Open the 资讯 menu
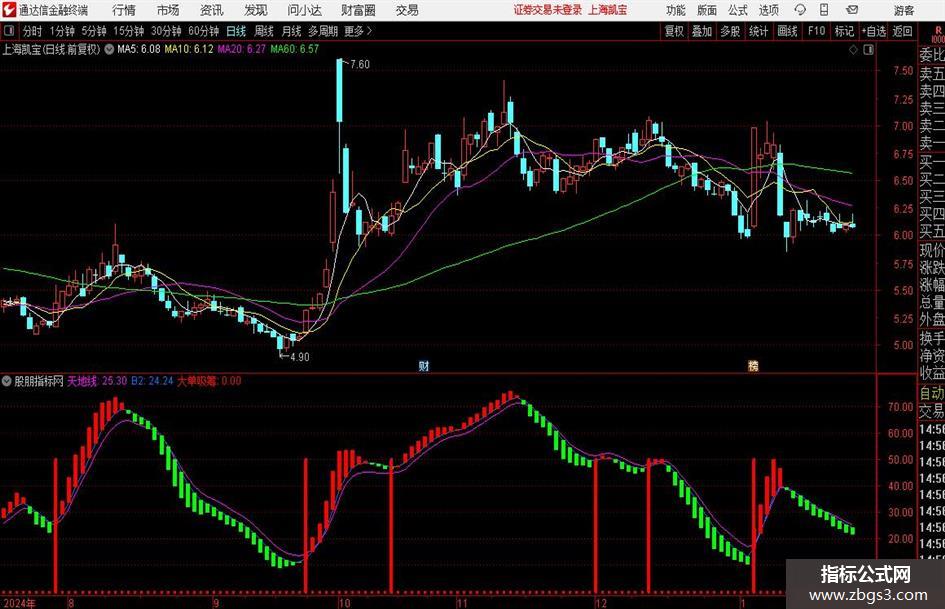 coord(212,10)
